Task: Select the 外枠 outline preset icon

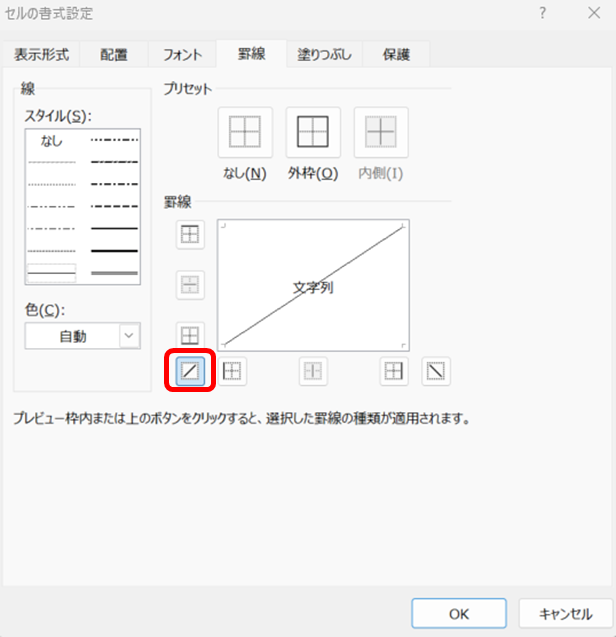Action: point(313,133)
